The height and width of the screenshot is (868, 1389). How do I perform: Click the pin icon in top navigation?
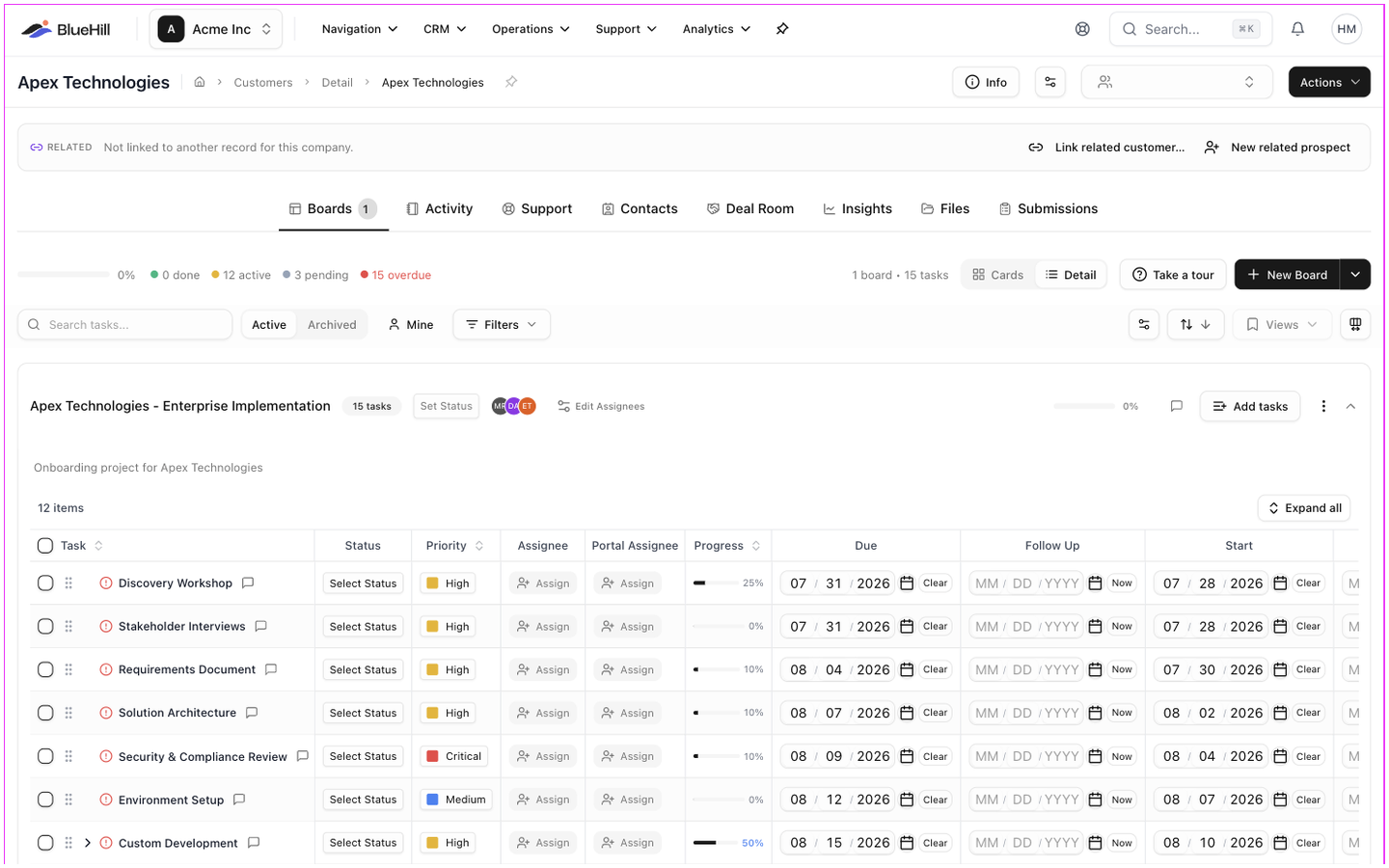coord(782,29)
